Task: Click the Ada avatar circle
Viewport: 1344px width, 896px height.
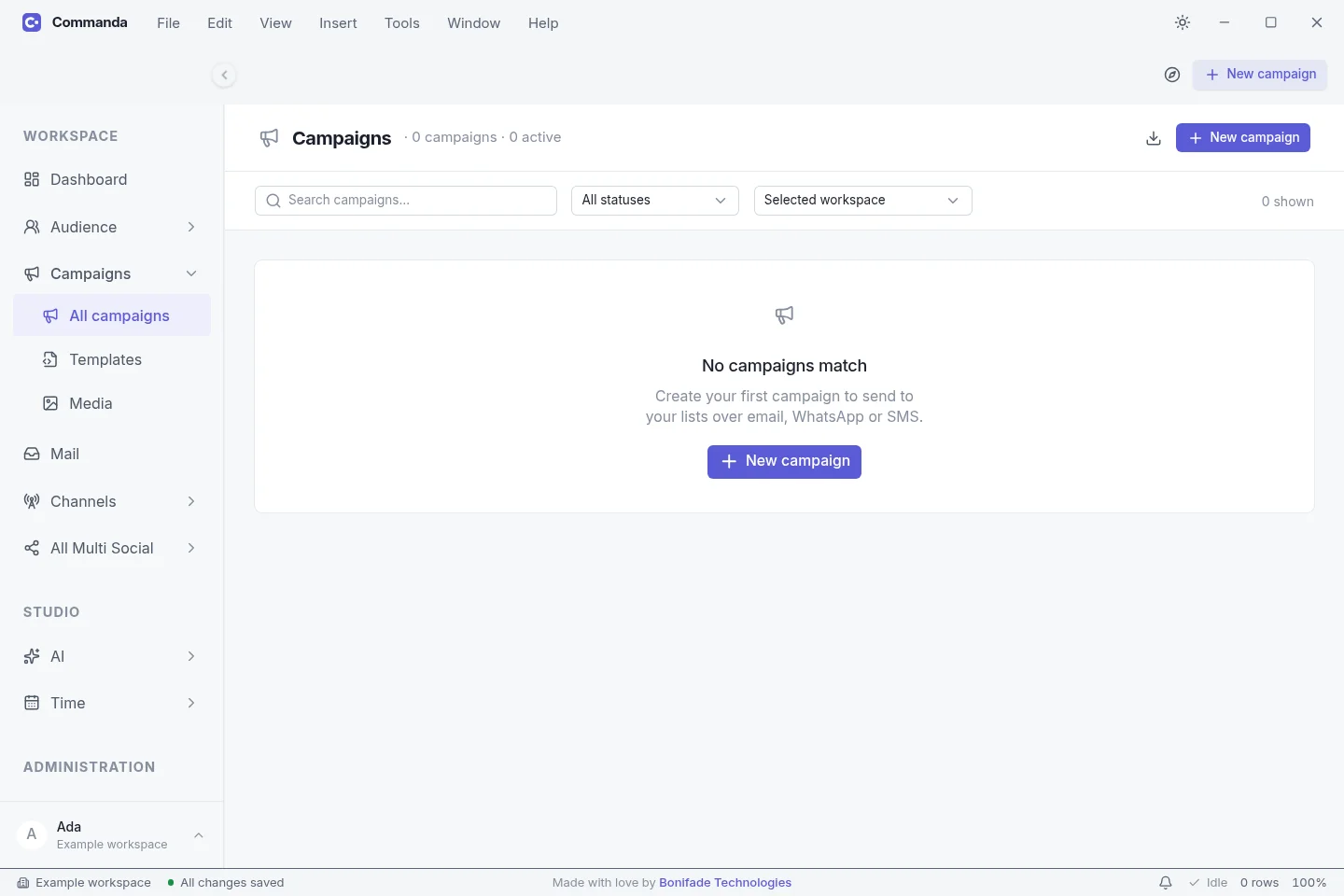Action: pos(32,834)
